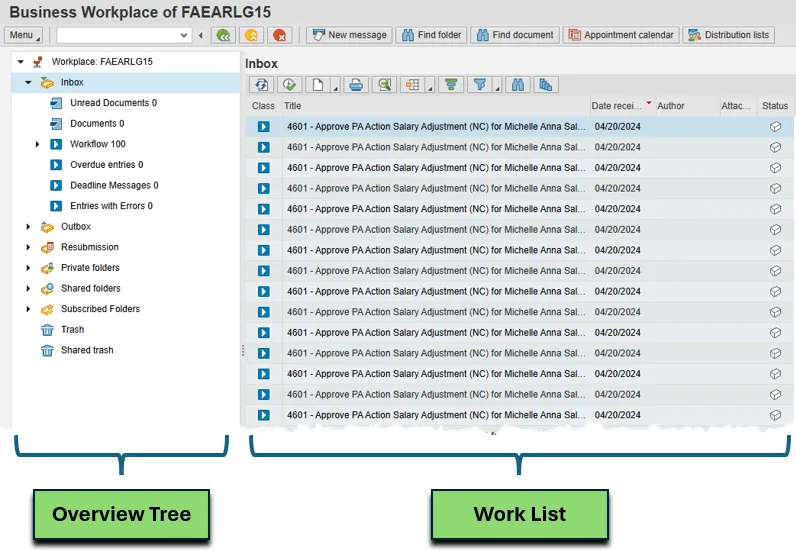Open the Outbox folder
Viewport: 796px width, 550px height.
pyautogui.click(x=76, y=227)
